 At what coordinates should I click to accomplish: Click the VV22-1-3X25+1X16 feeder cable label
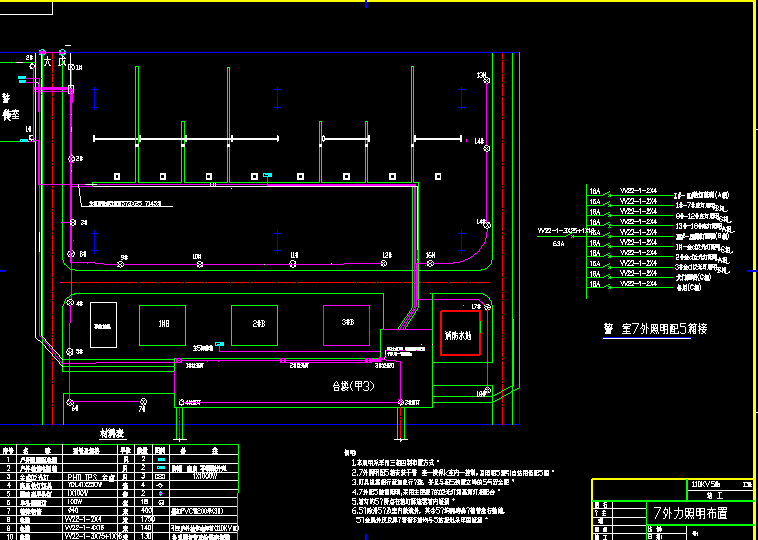pyautogui.click(x=566, y=231)
